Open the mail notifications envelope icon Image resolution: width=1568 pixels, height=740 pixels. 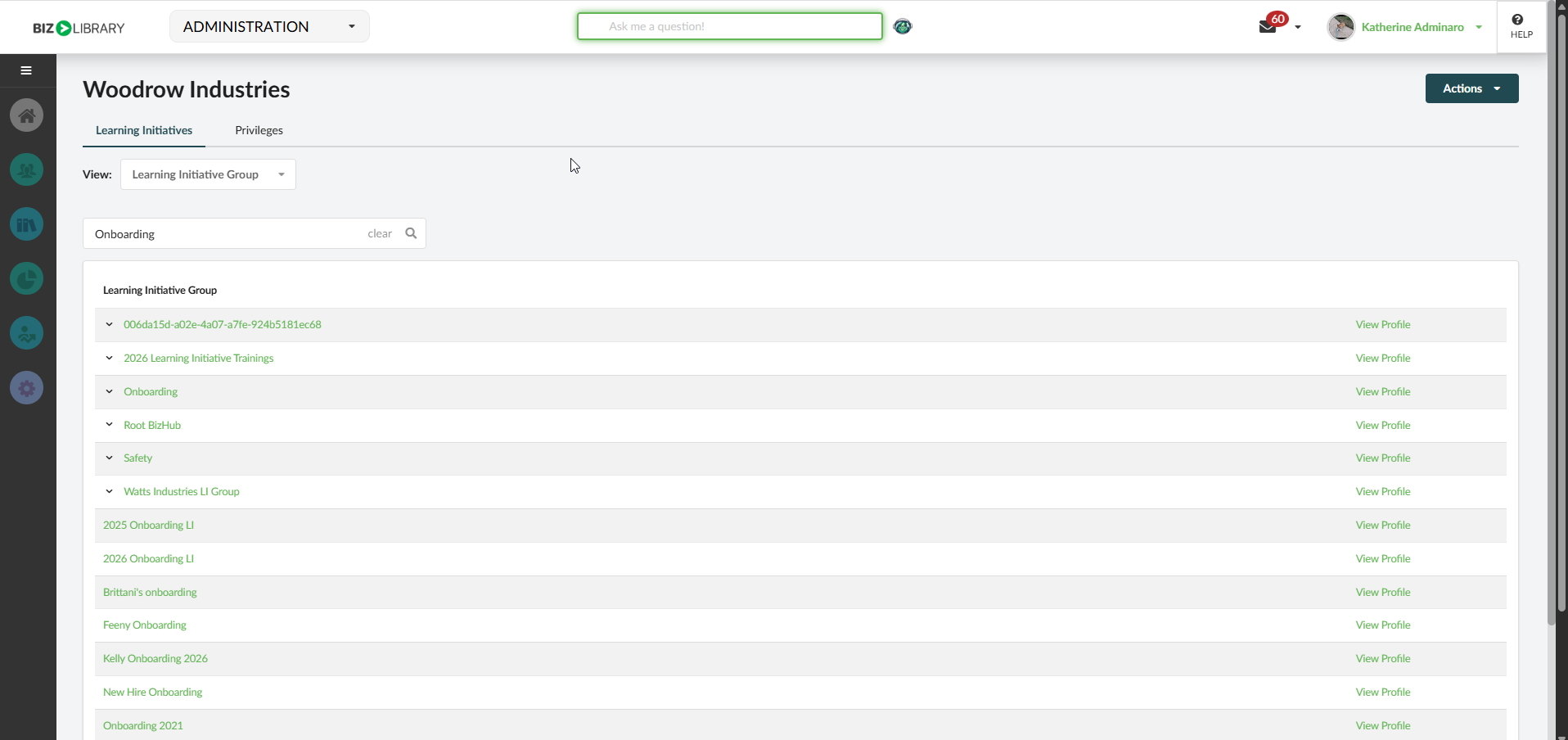[1268, 27]
